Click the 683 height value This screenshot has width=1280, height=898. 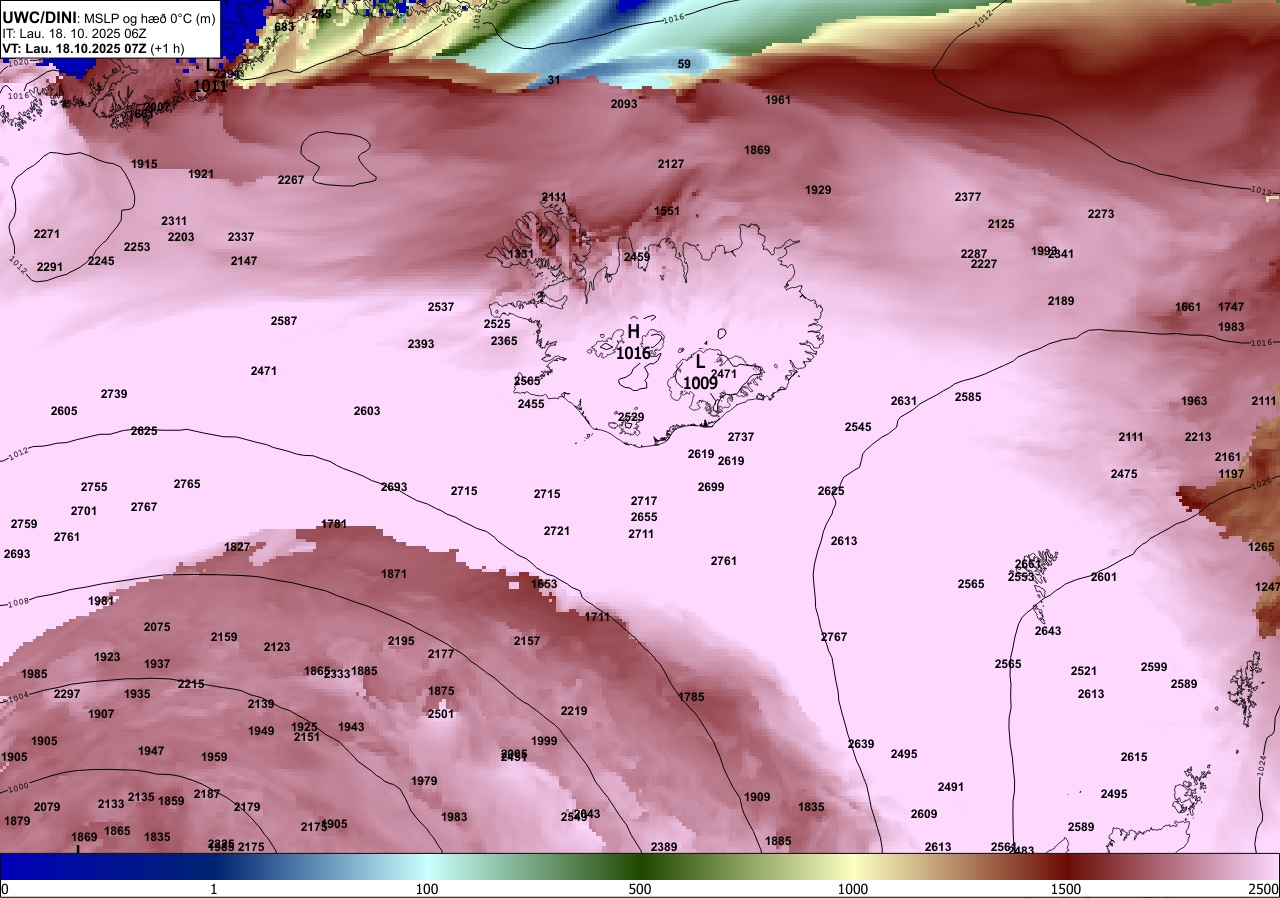tap(284, 27)
